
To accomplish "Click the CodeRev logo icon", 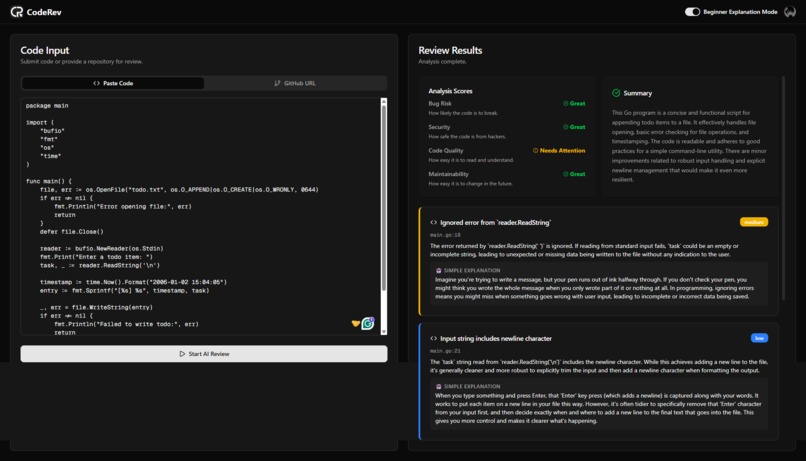I will (17, 12).
